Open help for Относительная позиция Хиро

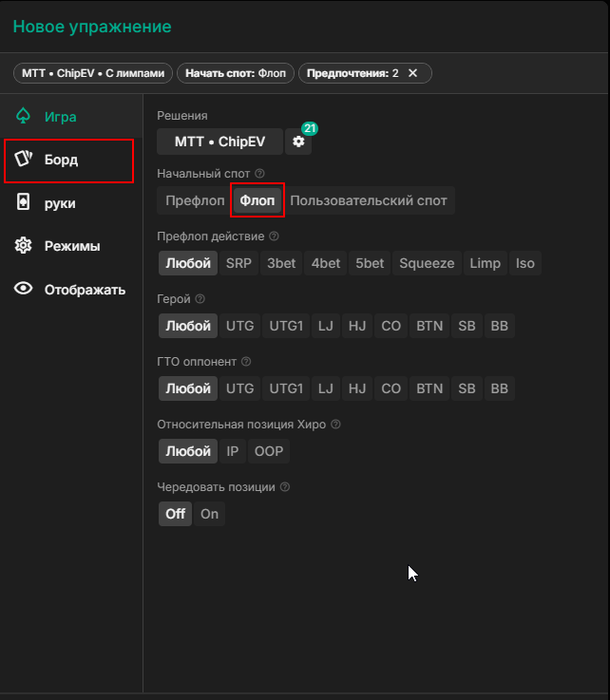pos(336,424)
